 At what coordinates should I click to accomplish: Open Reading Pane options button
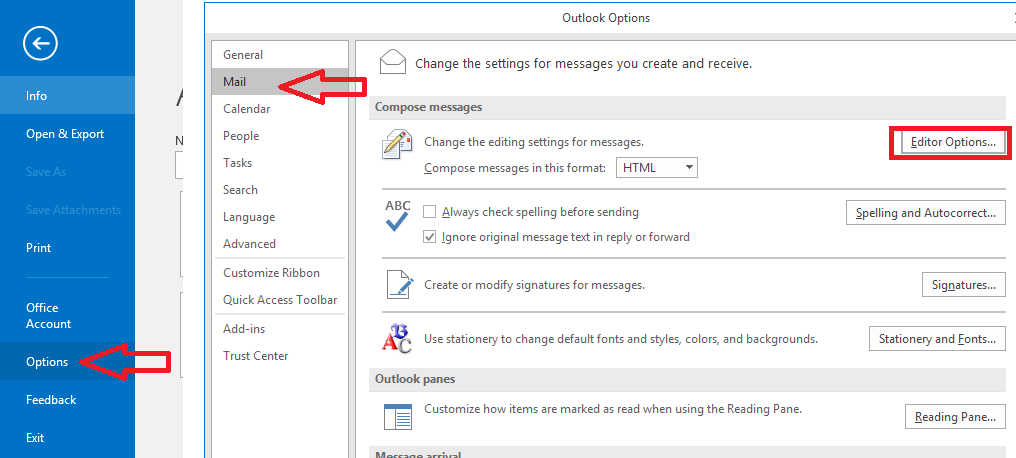[x=955, y=417]
